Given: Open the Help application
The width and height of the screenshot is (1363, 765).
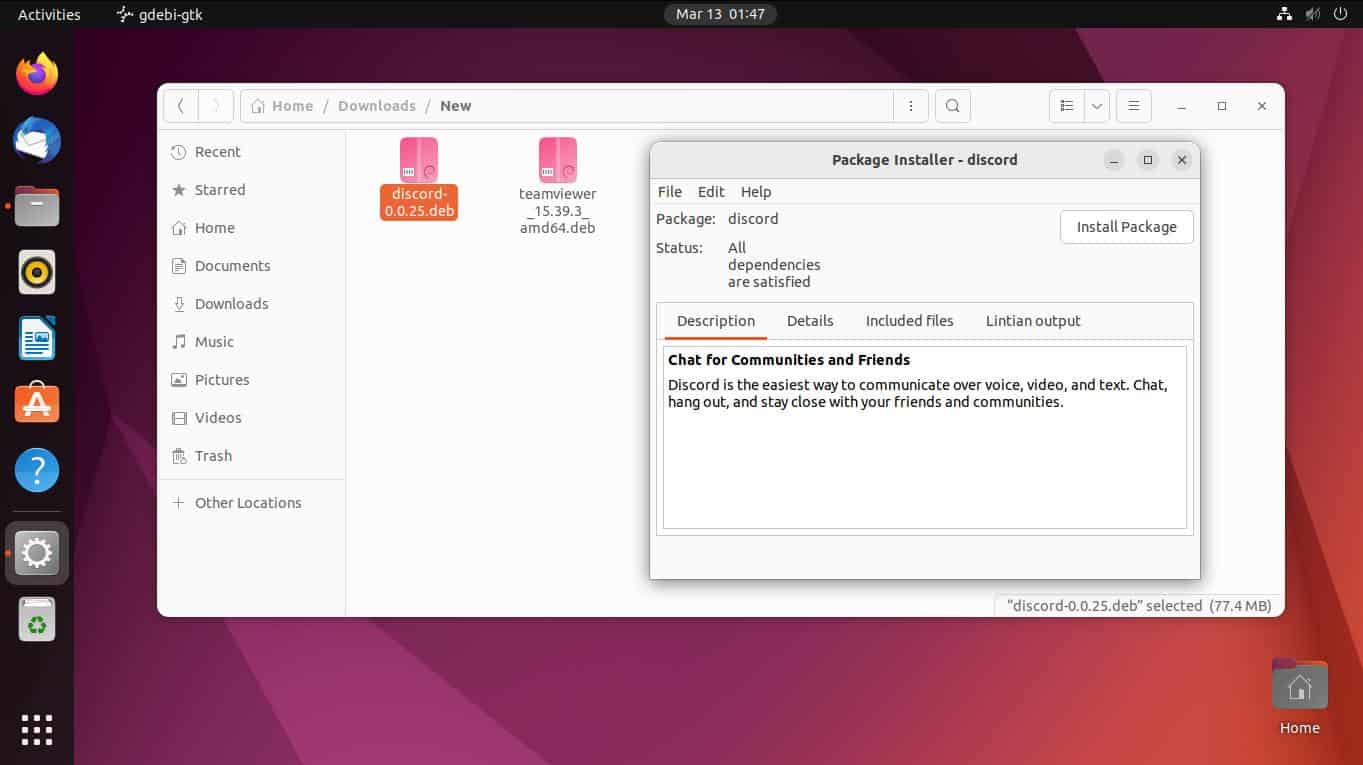Looking at the screenshot, I should click(37, 470).
